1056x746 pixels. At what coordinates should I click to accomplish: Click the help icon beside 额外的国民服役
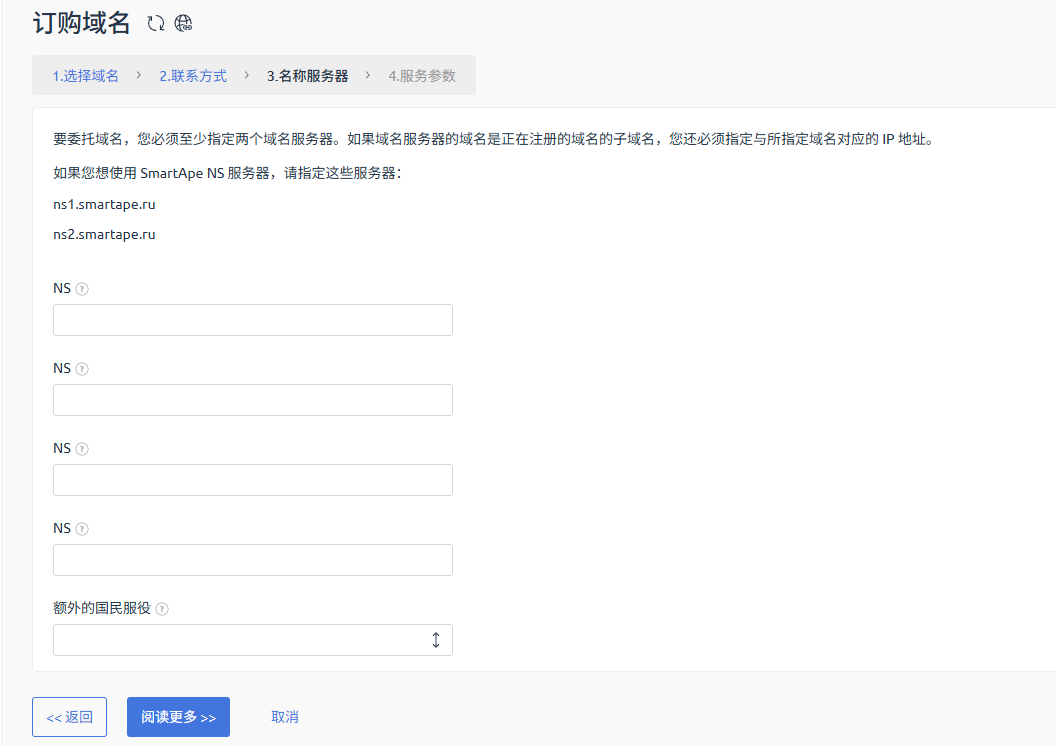click(162, 609)
